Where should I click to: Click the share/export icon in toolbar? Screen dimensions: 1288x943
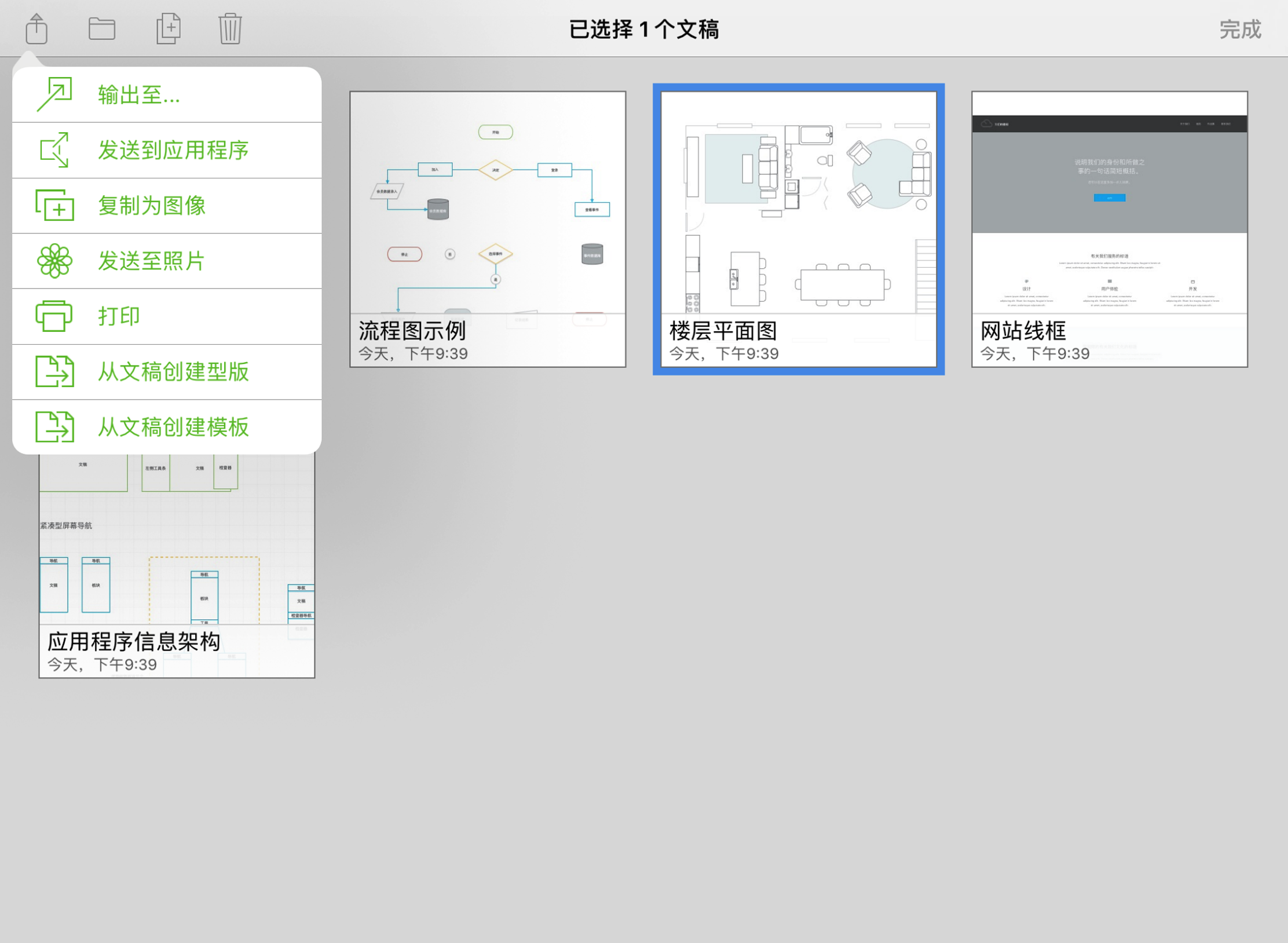click(x=36, y=28)
